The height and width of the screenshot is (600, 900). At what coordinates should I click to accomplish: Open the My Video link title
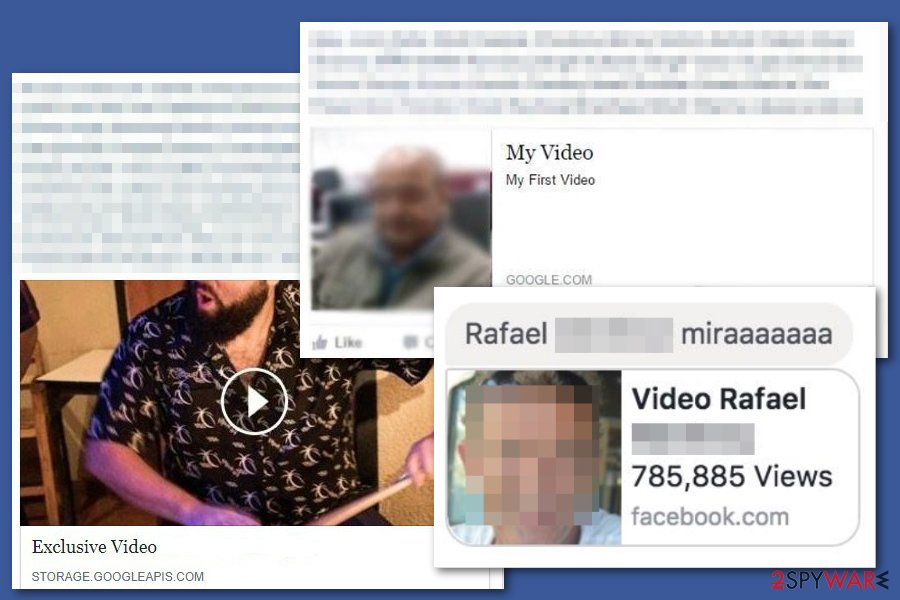click(549, 153)
